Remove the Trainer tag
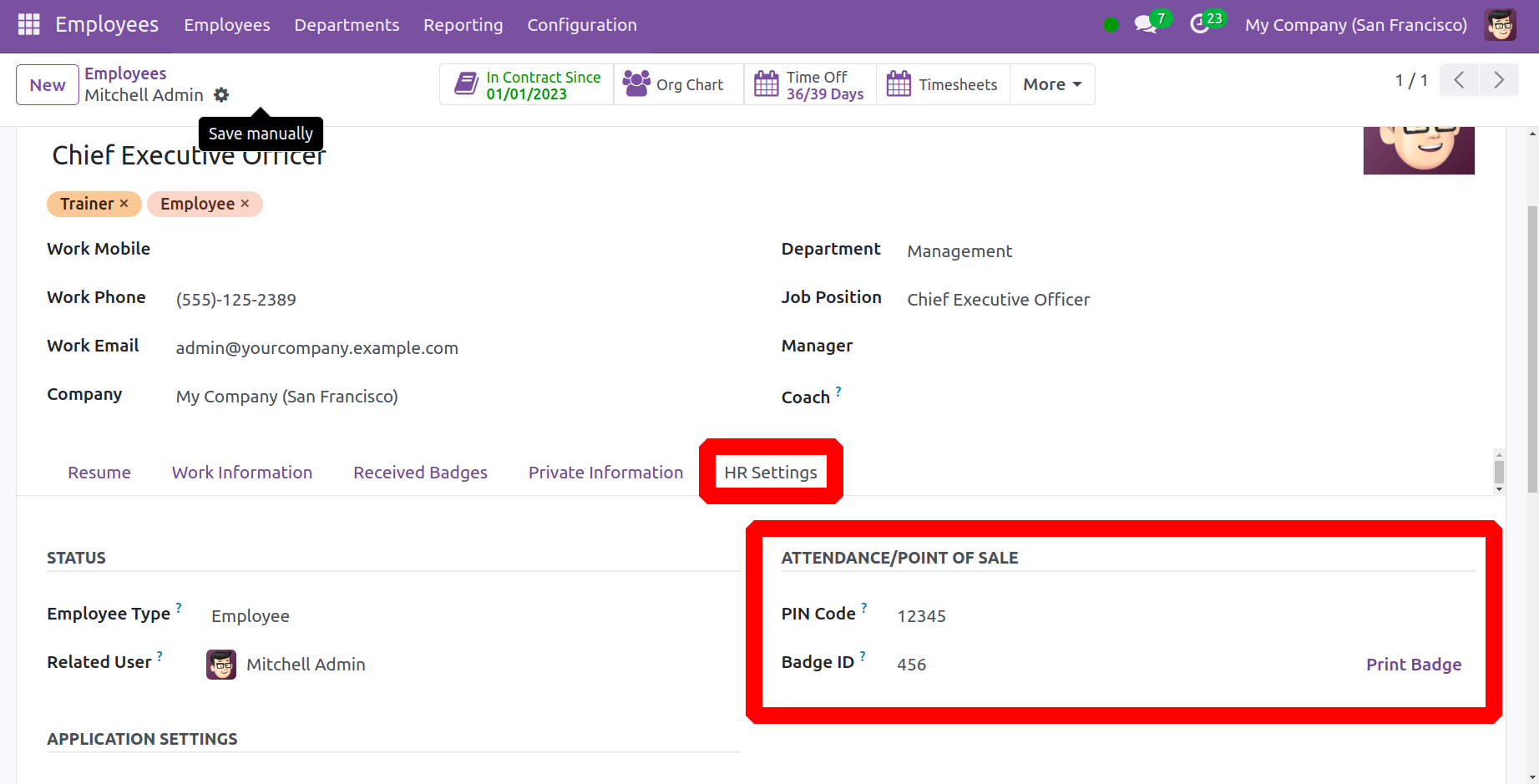1539x784 pixels. coord(124,204)
